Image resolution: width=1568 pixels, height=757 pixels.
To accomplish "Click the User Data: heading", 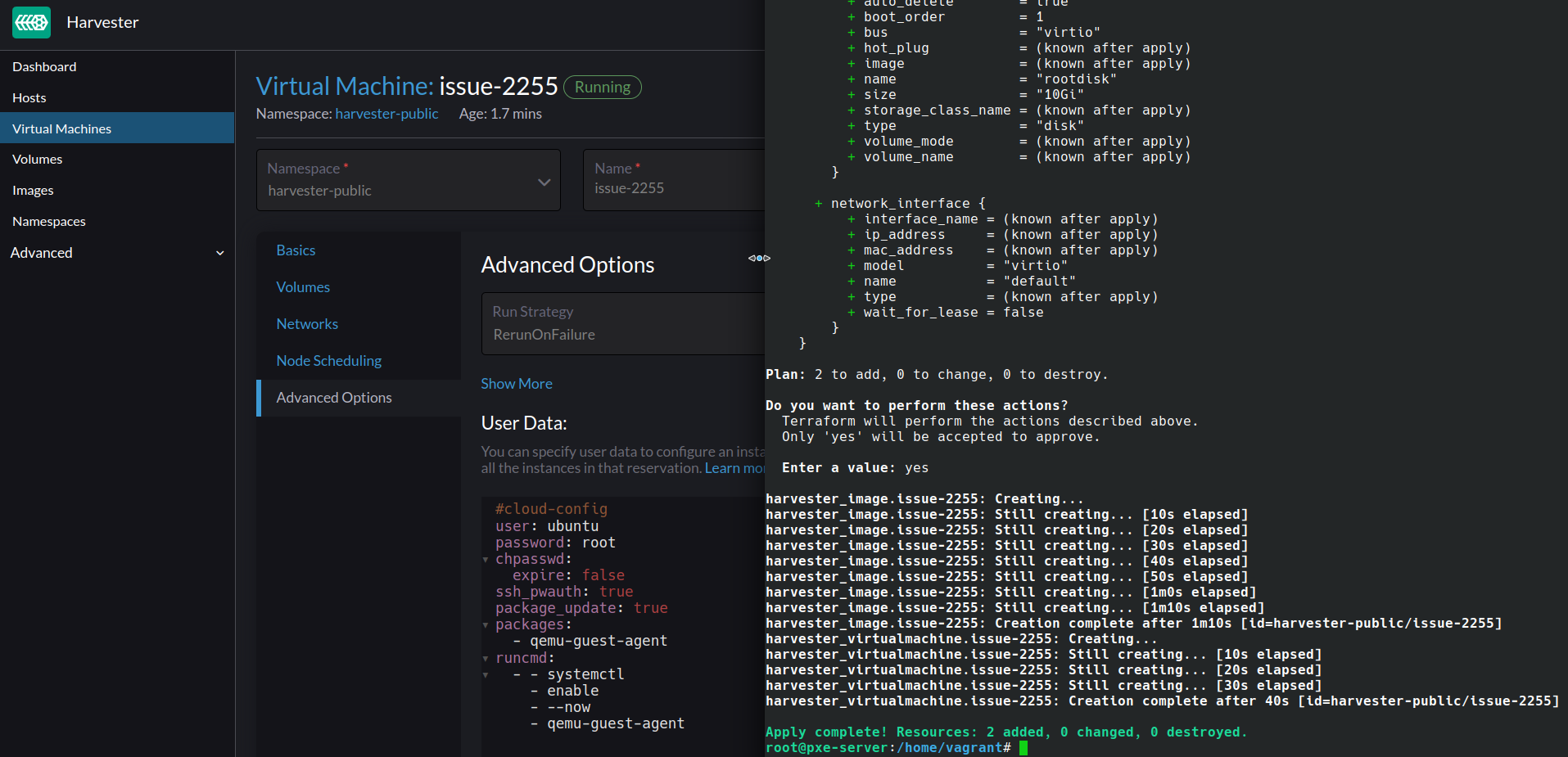I will 524,423.
